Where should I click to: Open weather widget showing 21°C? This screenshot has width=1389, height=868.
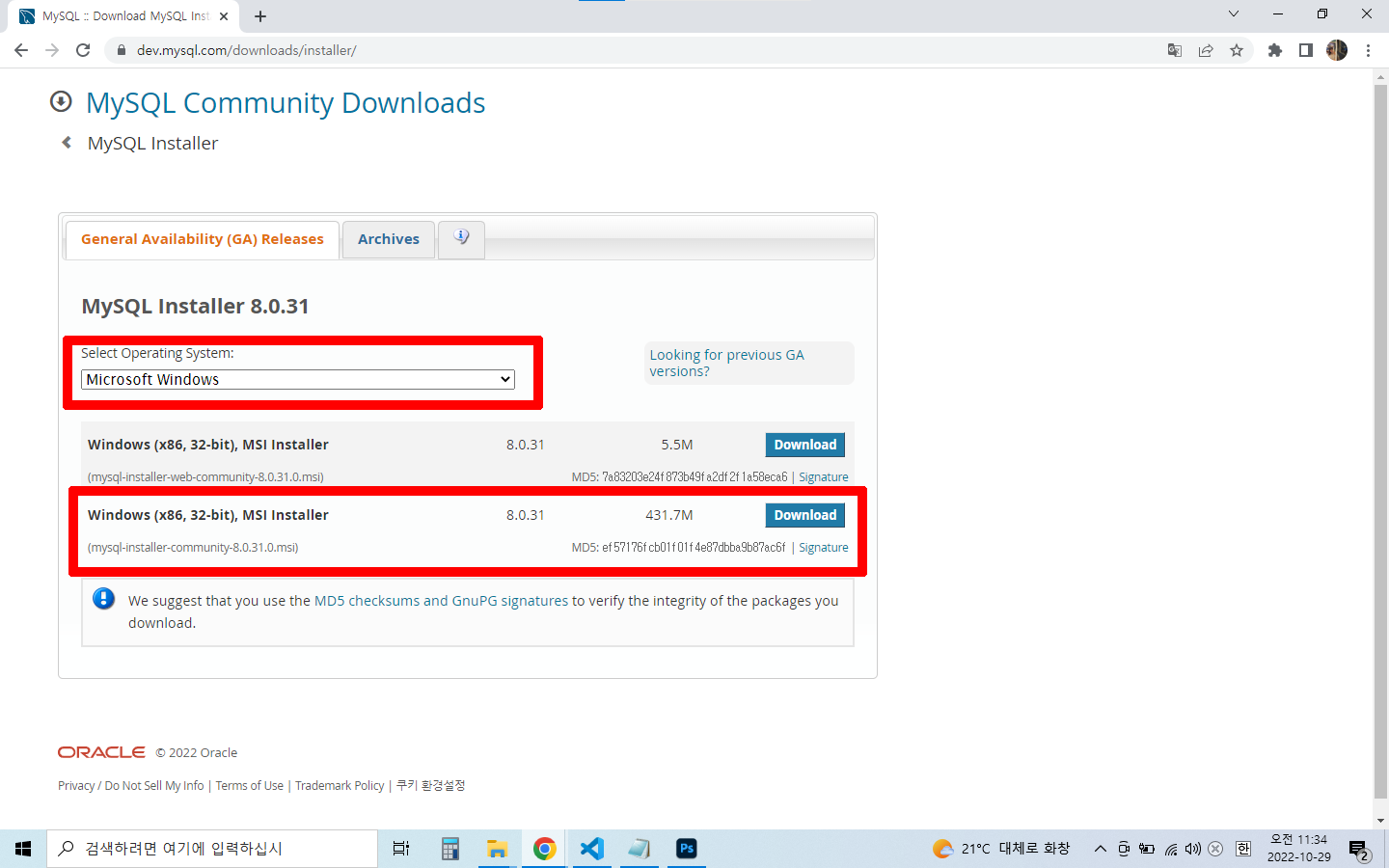1001,849
